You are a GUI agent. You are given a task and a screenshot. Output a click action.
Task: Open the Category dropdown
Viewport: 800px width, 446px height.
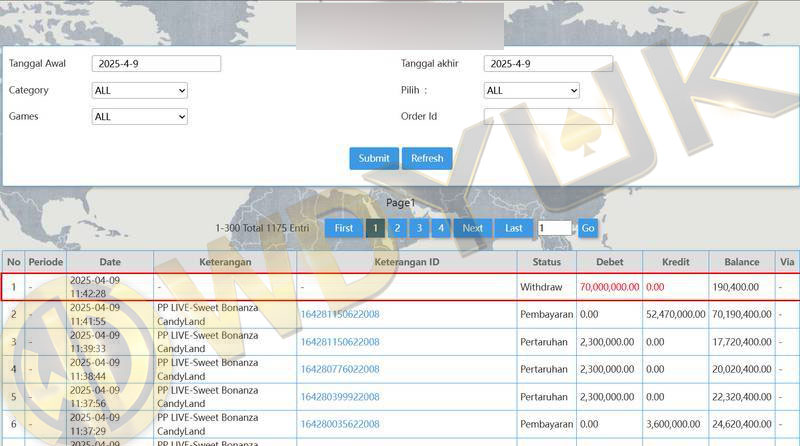coord(139,90)
